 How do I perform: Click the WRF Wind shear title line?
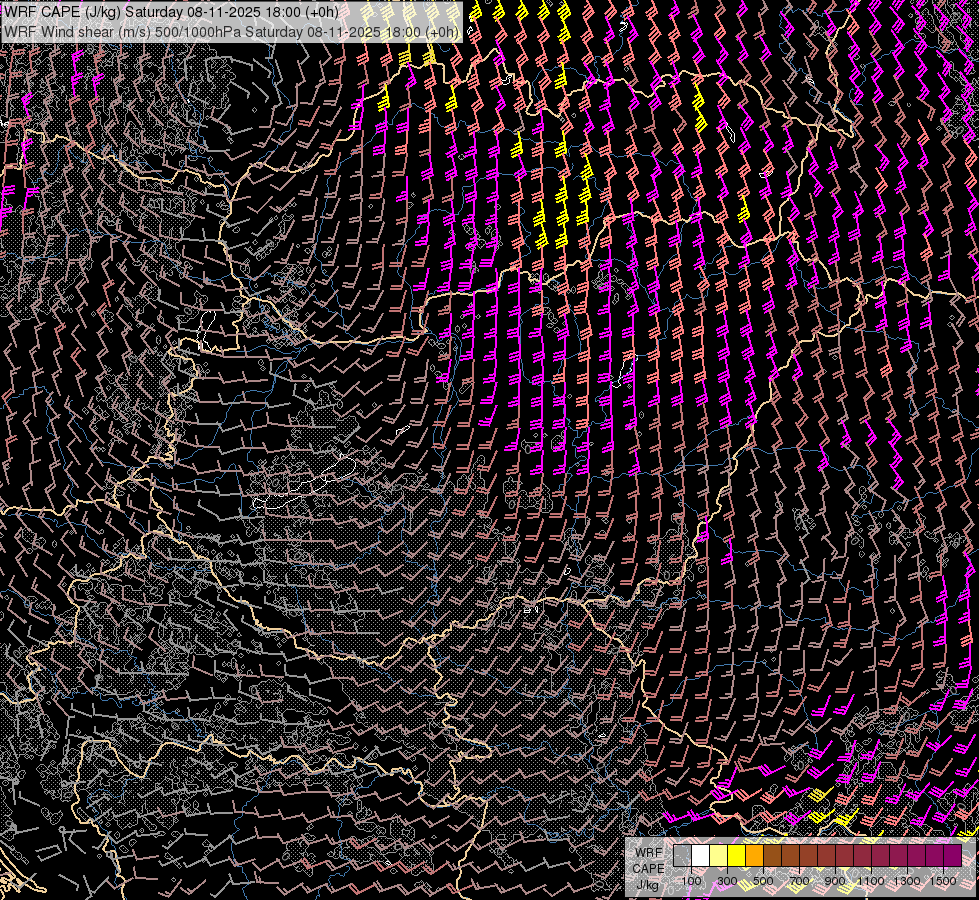point(231,31)
